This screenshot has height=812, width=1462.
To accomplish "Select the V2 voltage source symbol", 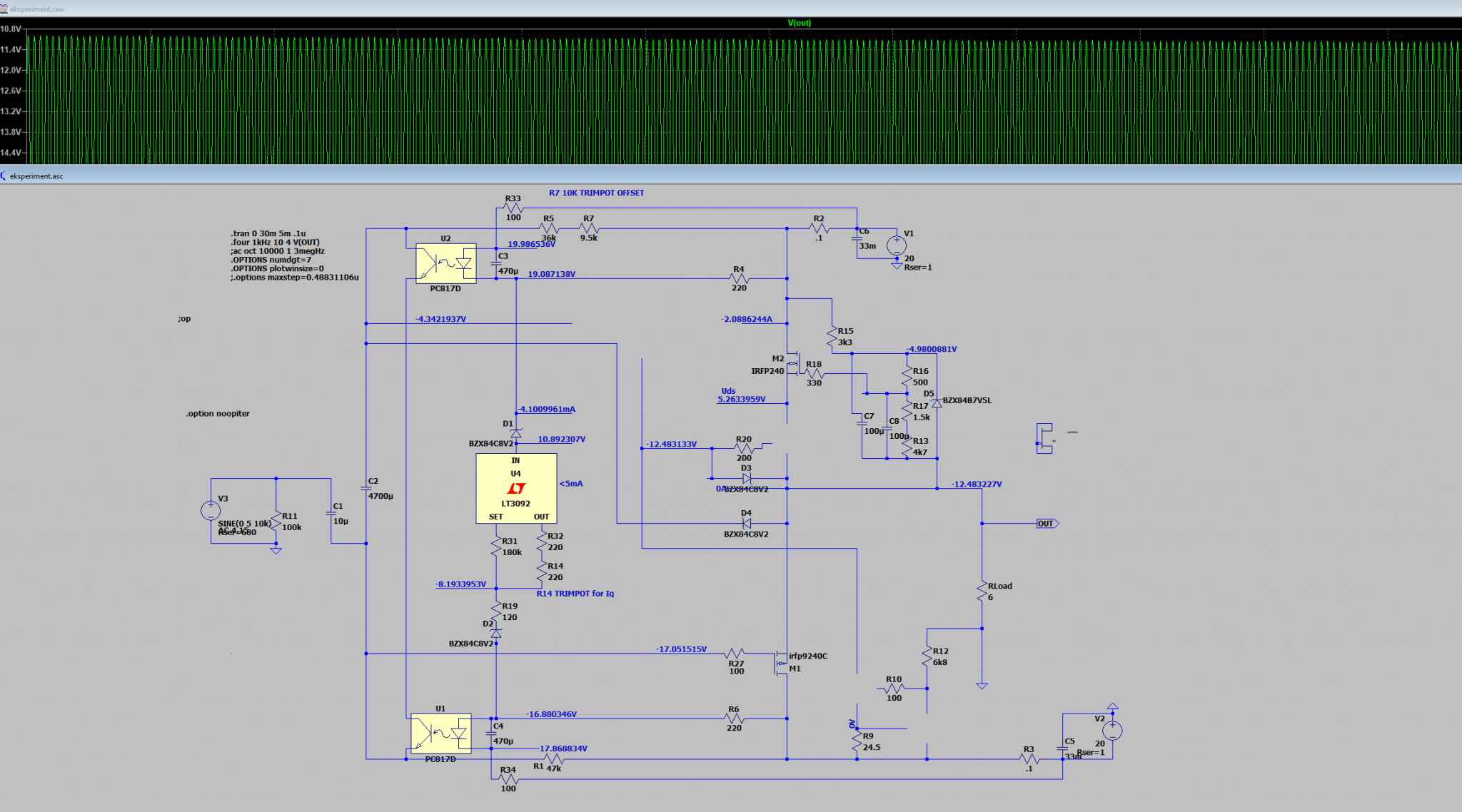I will pos(1112,730).
